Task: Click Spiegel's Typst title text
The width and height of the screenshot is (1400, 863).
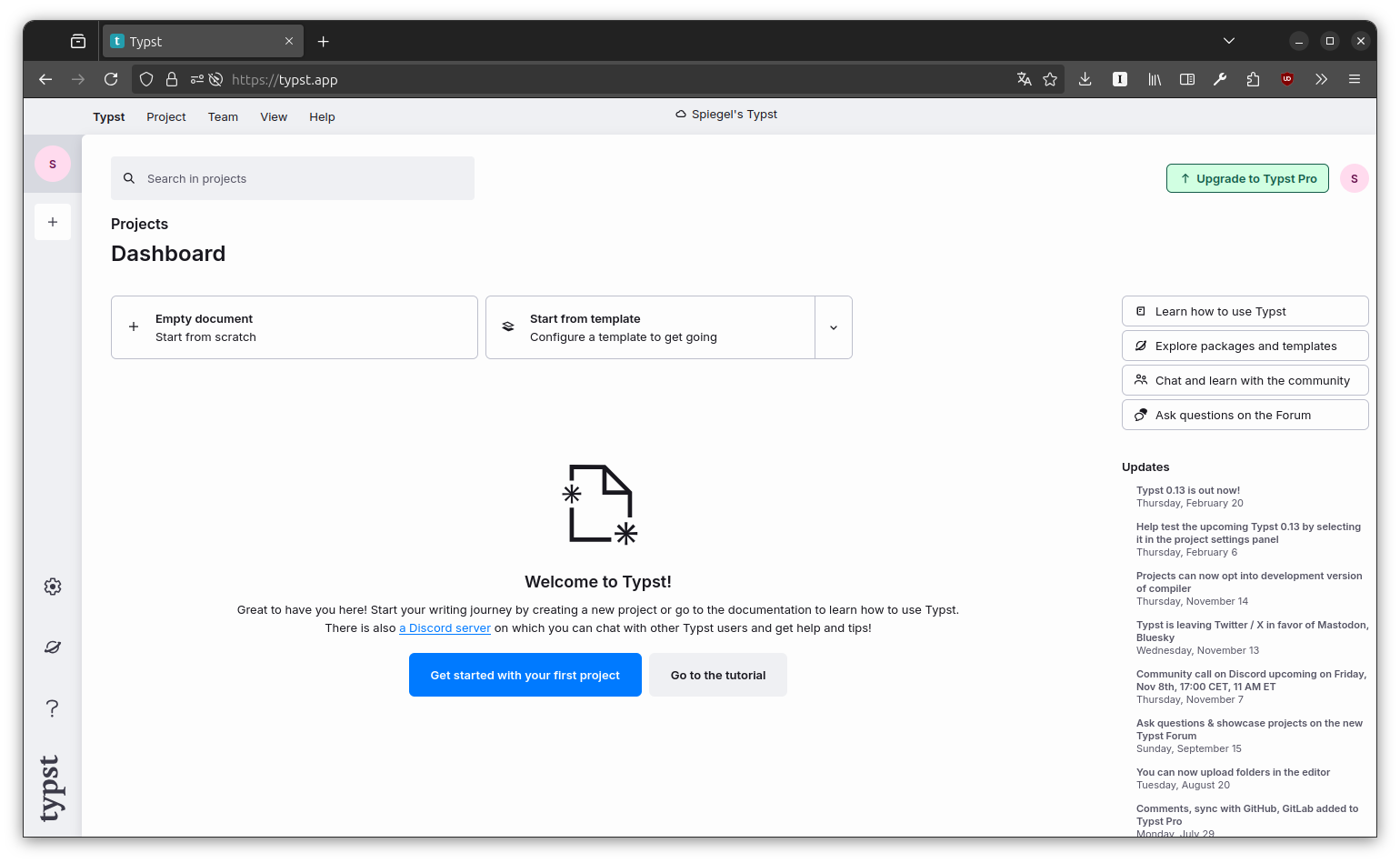Action: pos(735,115)
